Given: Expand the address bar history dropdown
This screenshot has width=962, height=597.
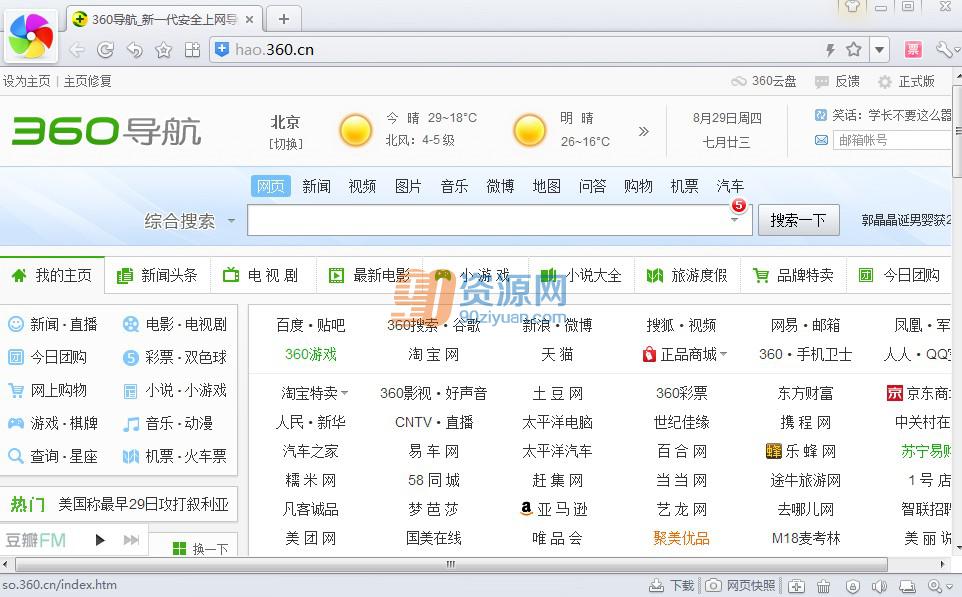Looking at the screenshot, I should click(x=879, y=50).
